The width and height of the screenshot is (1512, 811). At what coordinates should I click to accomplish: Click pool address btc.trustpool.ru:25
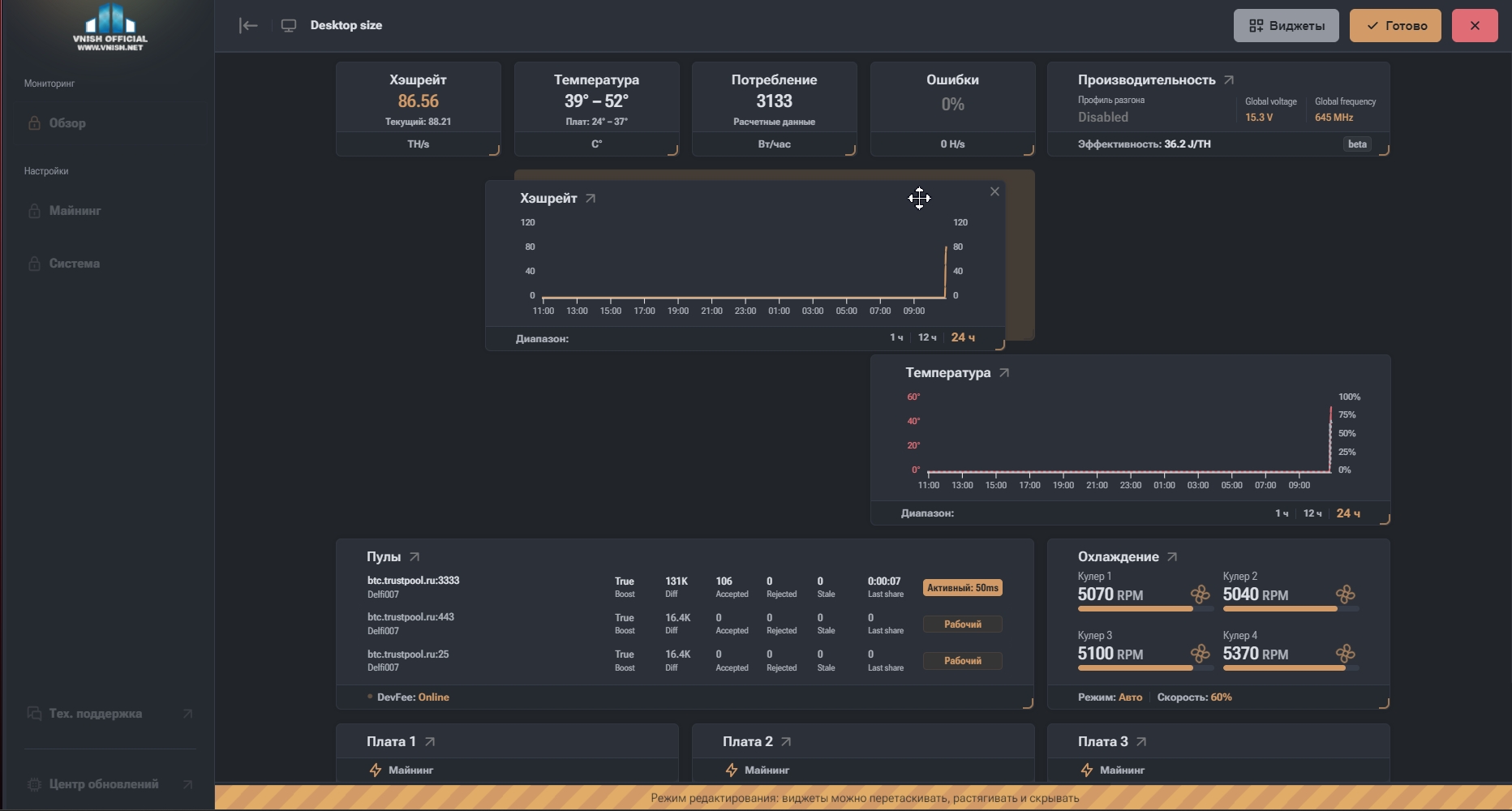click(408, 654)
